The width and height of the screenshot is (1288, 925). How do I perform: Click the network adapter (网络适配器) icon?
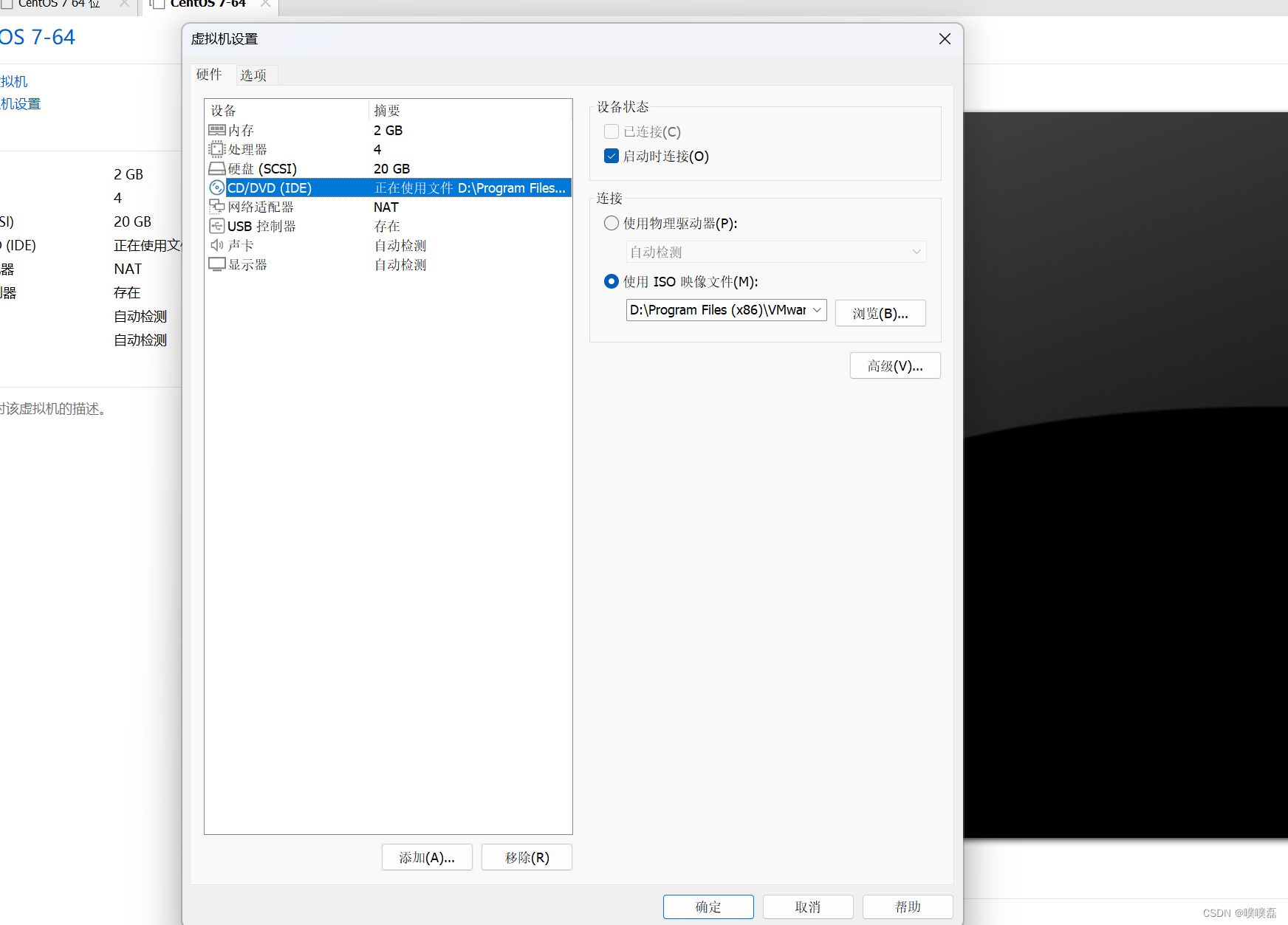click(216, 207)
